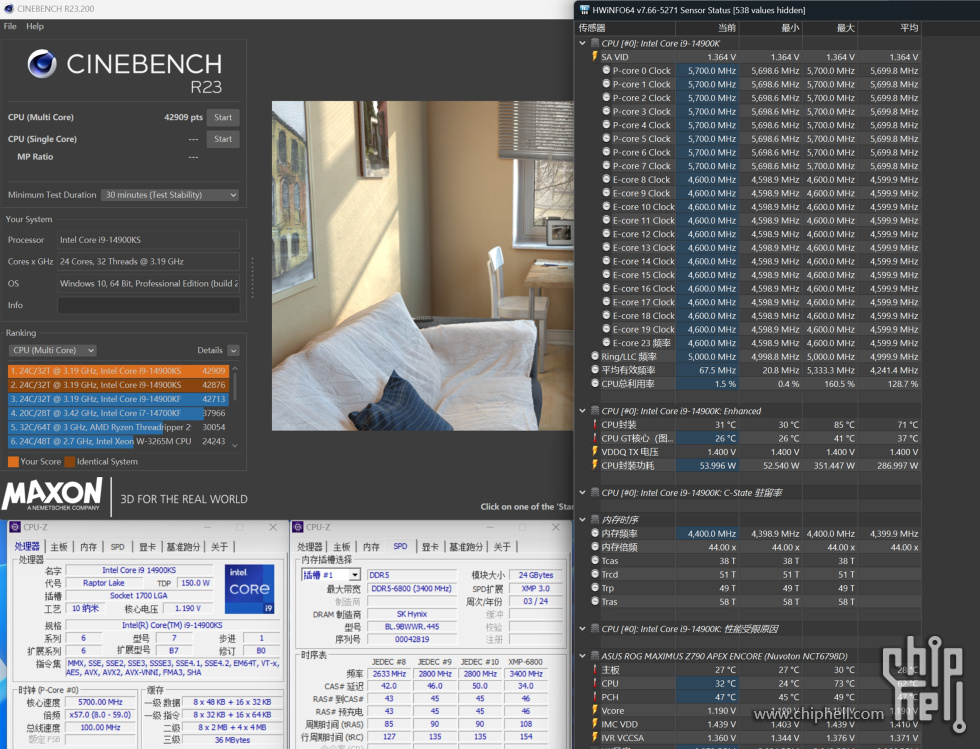Expand the 性能受限原因 group
980x749 pixels.
click(x=582, y=628)
